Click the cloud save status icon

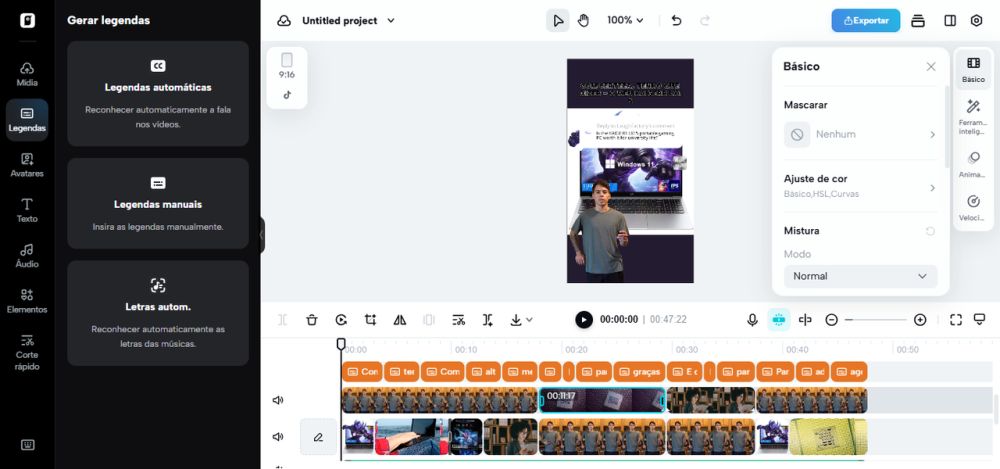pos(284,20)
